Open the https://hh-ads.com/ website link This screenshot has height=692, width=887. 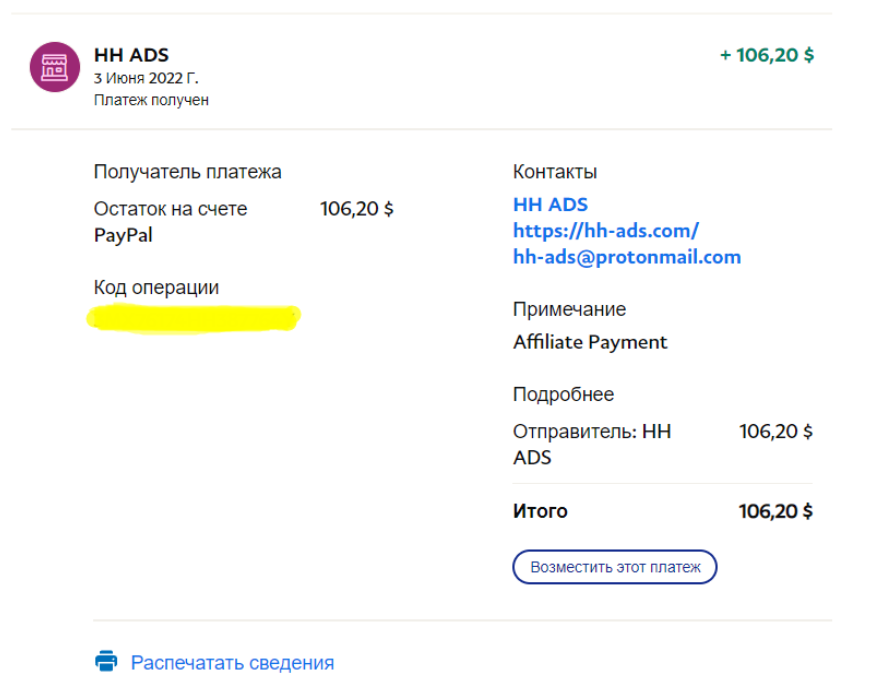pyautogui.click(x=605, y=230)
